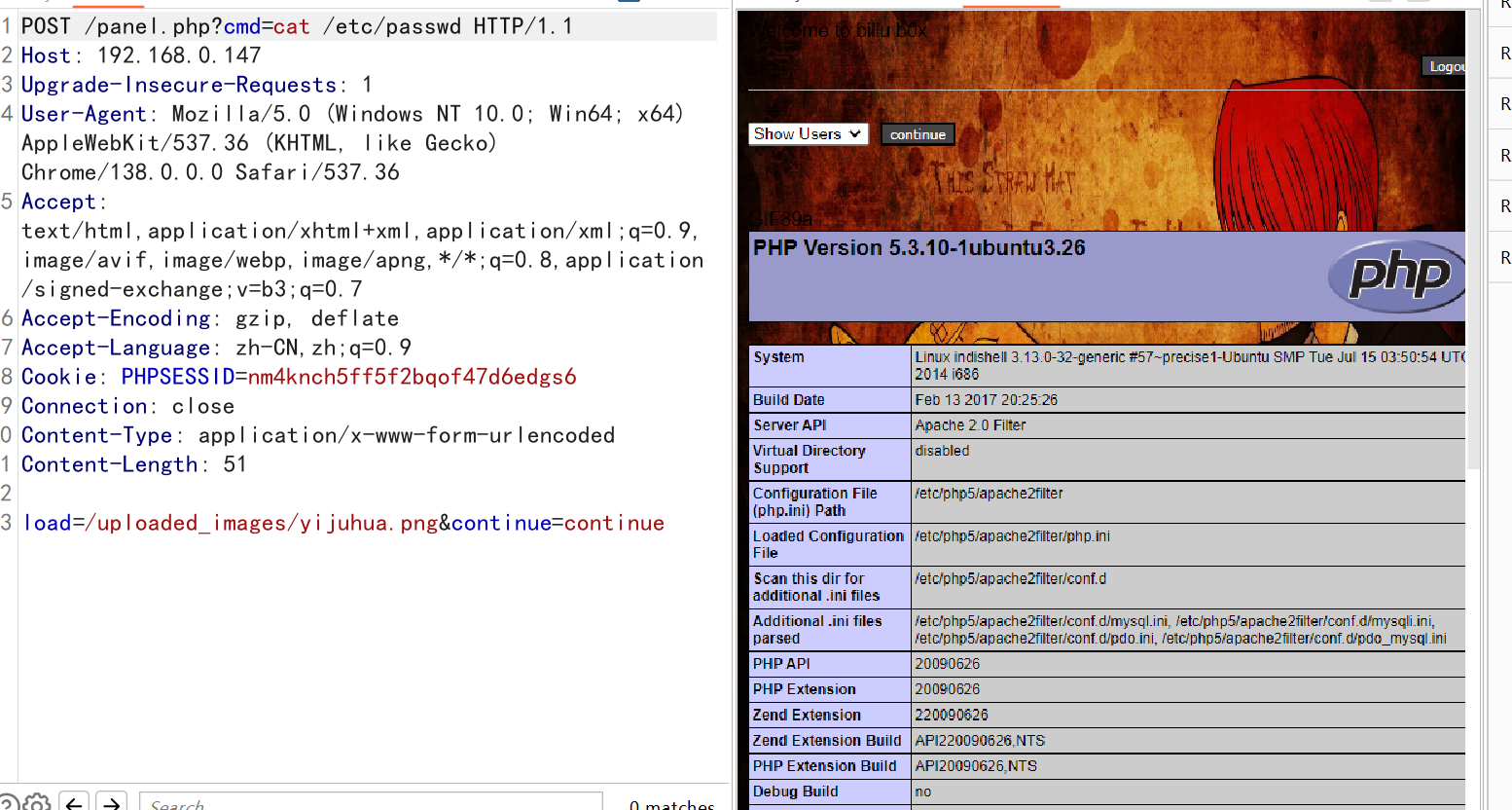Click the Upgrade-Insecure-Requests header

pos(197,85)
